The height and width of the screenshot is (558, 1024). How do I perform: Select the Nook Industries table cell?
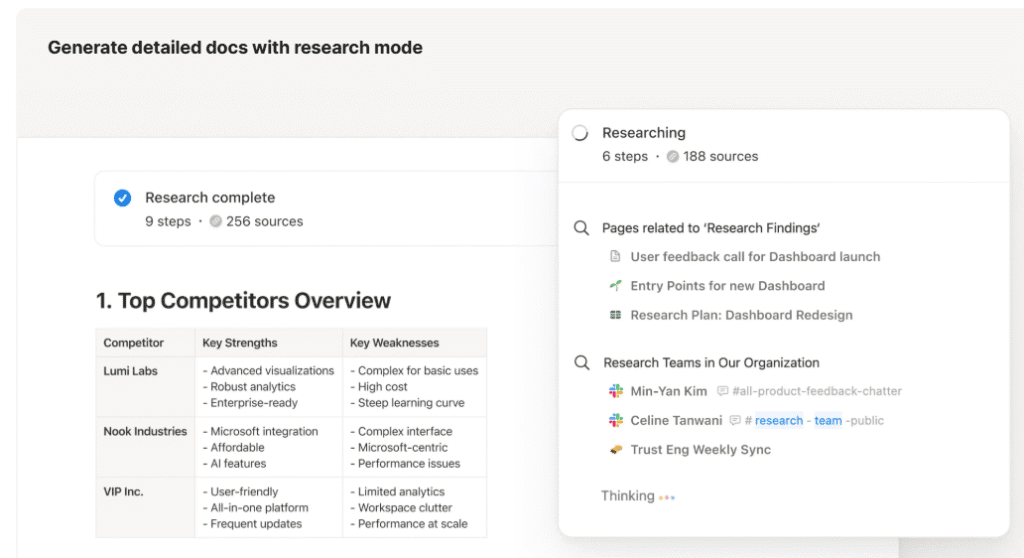145,447
